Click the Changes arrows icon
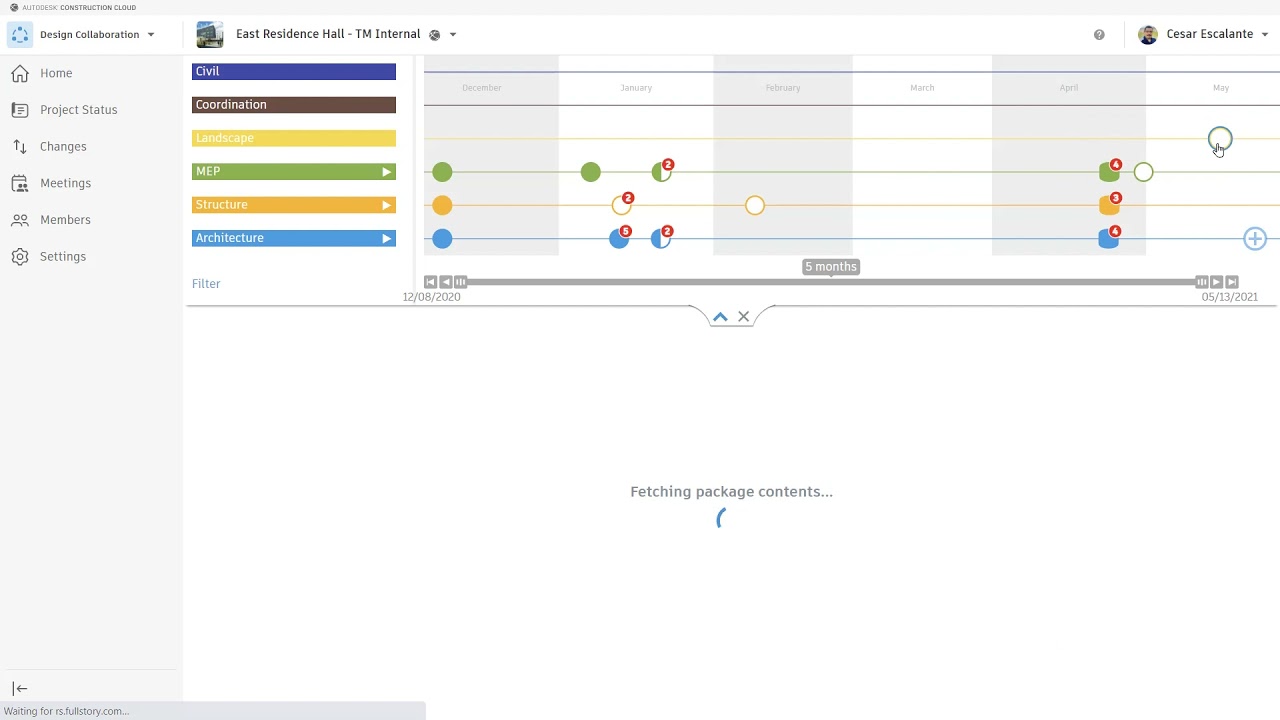Image resolution: width=1280 pixels, height=720 pixels. pyautogui.click(x=20, y=147)
